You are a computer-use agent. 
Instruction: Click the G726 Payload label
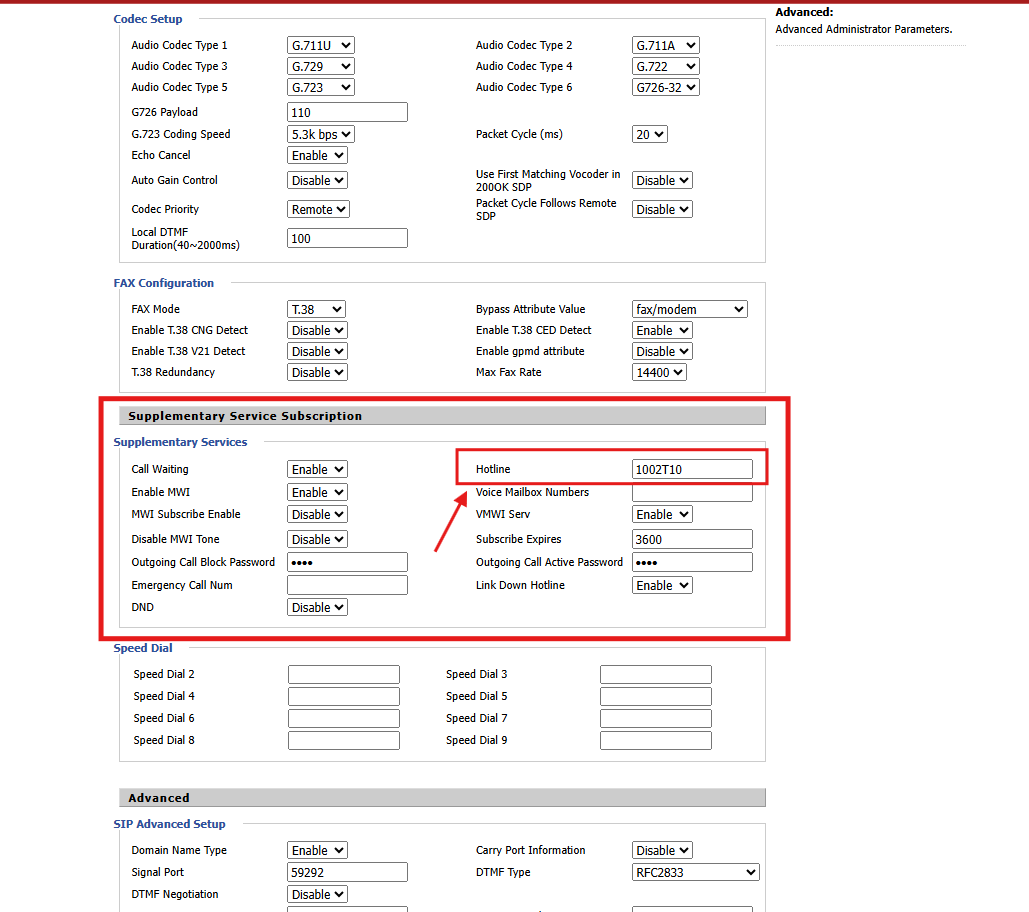(164, 112)
